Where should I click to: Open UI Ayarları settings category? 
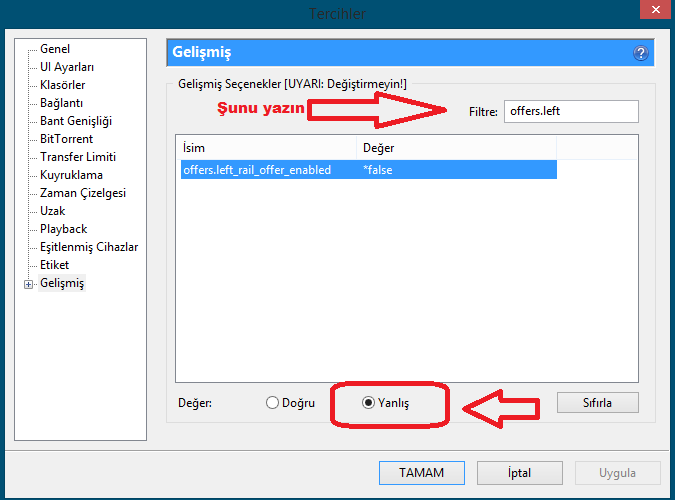click(67, 67)
